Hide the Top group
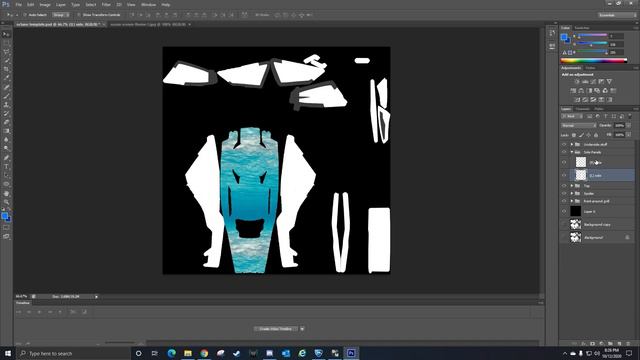The width and height of the screenshot is (640, 360). (x=564, y=186)
